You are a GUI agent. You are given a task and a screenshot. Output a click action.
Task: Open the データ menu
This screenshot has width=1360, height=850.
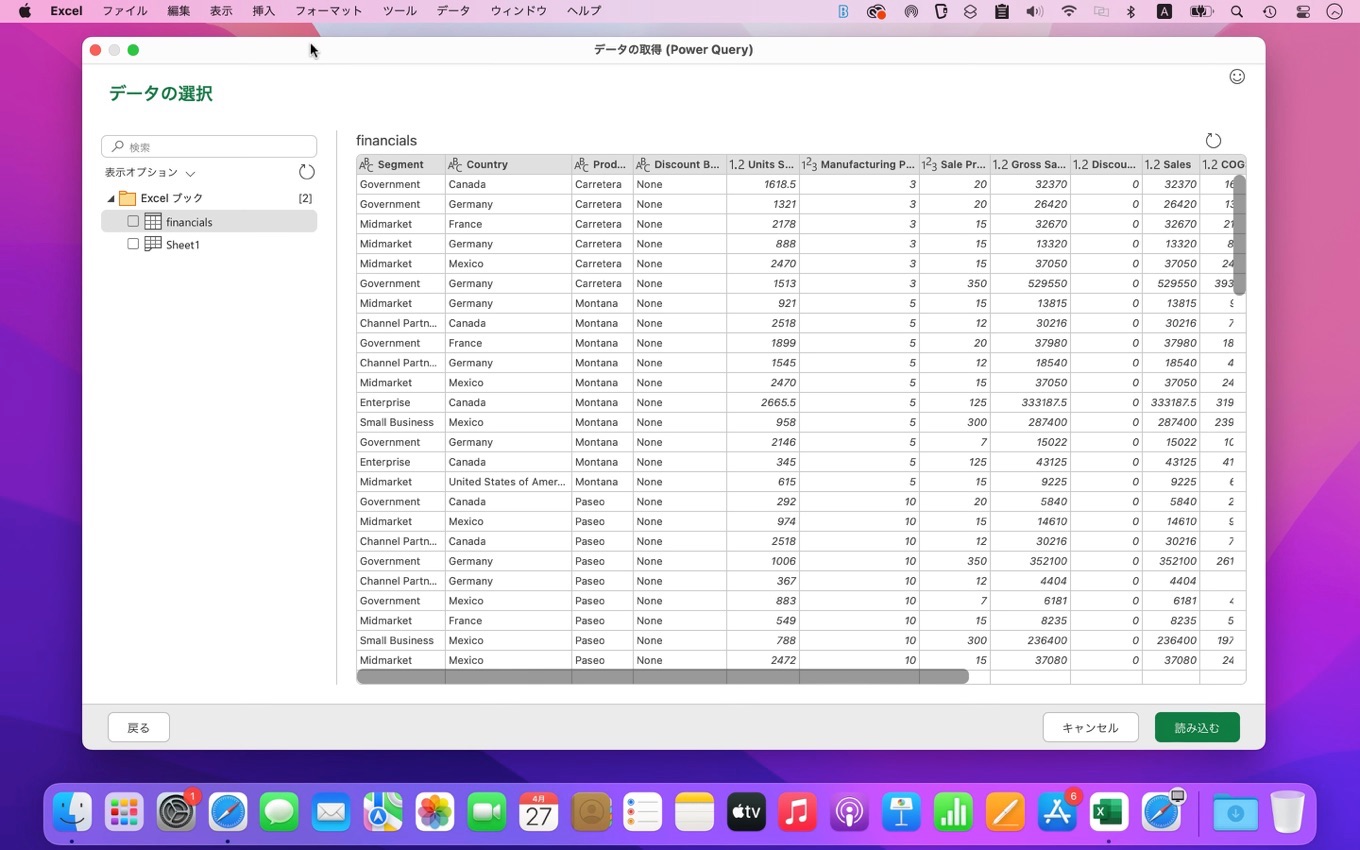(452, 11)
